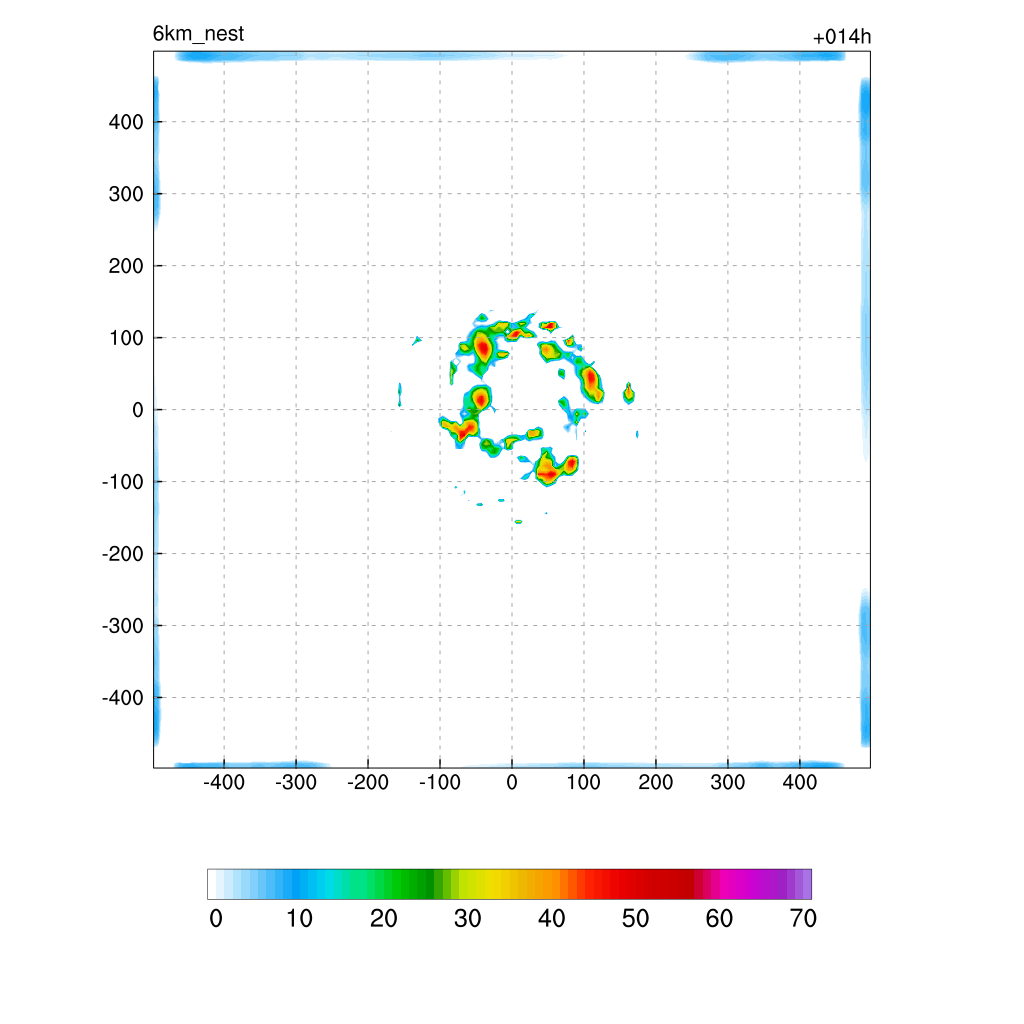
Task: Click the colorbar label "50"
Action: tap(635, 919)
